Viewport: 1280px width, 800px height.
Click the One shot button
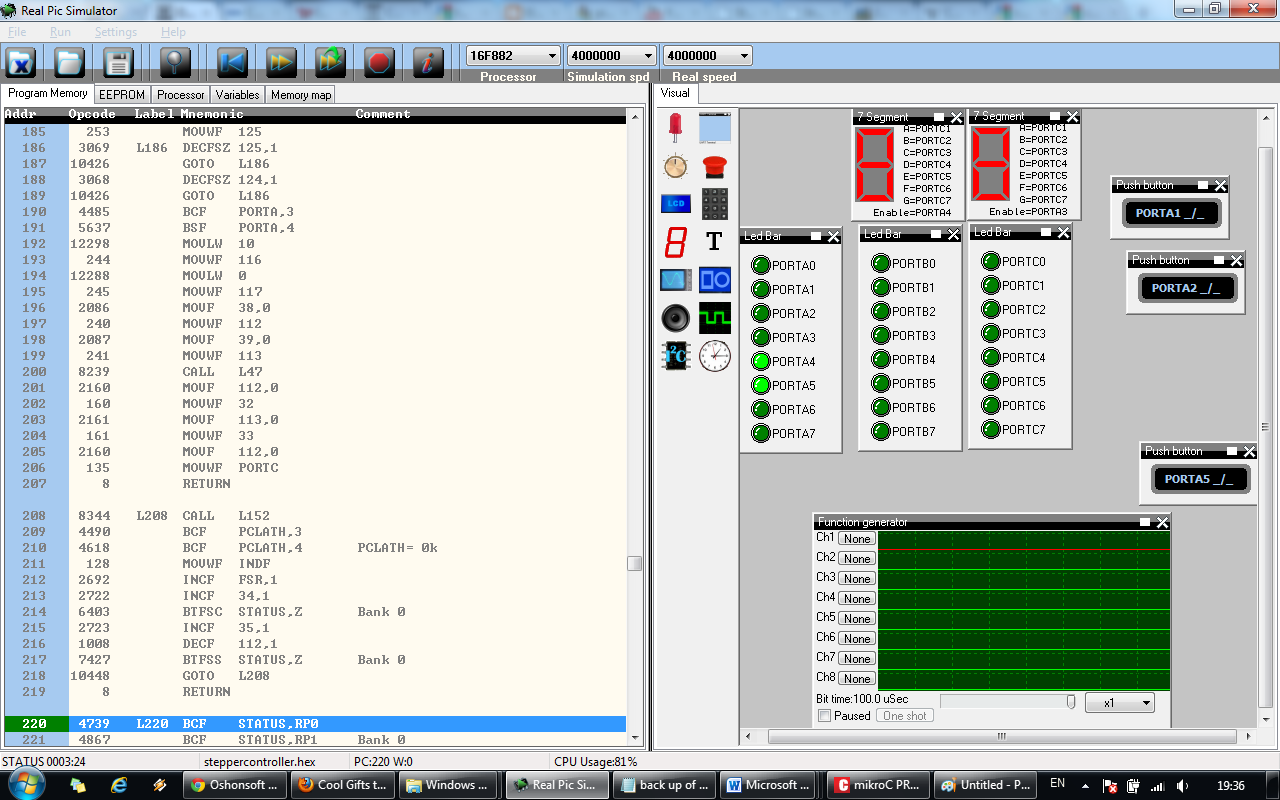(905, 716)
